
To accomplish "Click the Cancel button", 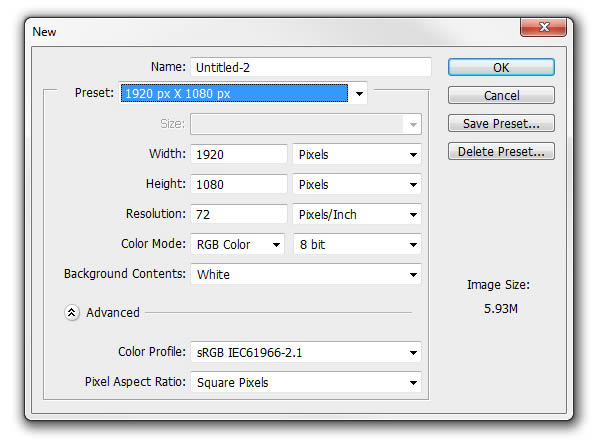I will (x=501, y=95).
